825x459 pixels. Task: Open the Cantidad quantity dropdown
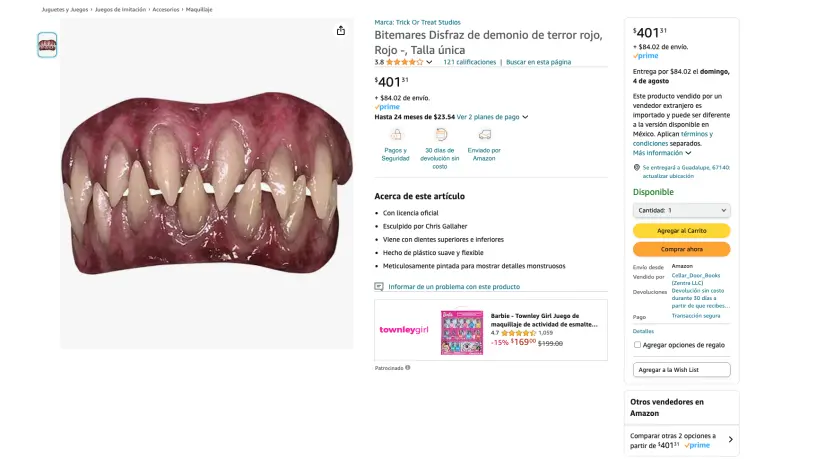pos(681,211)
